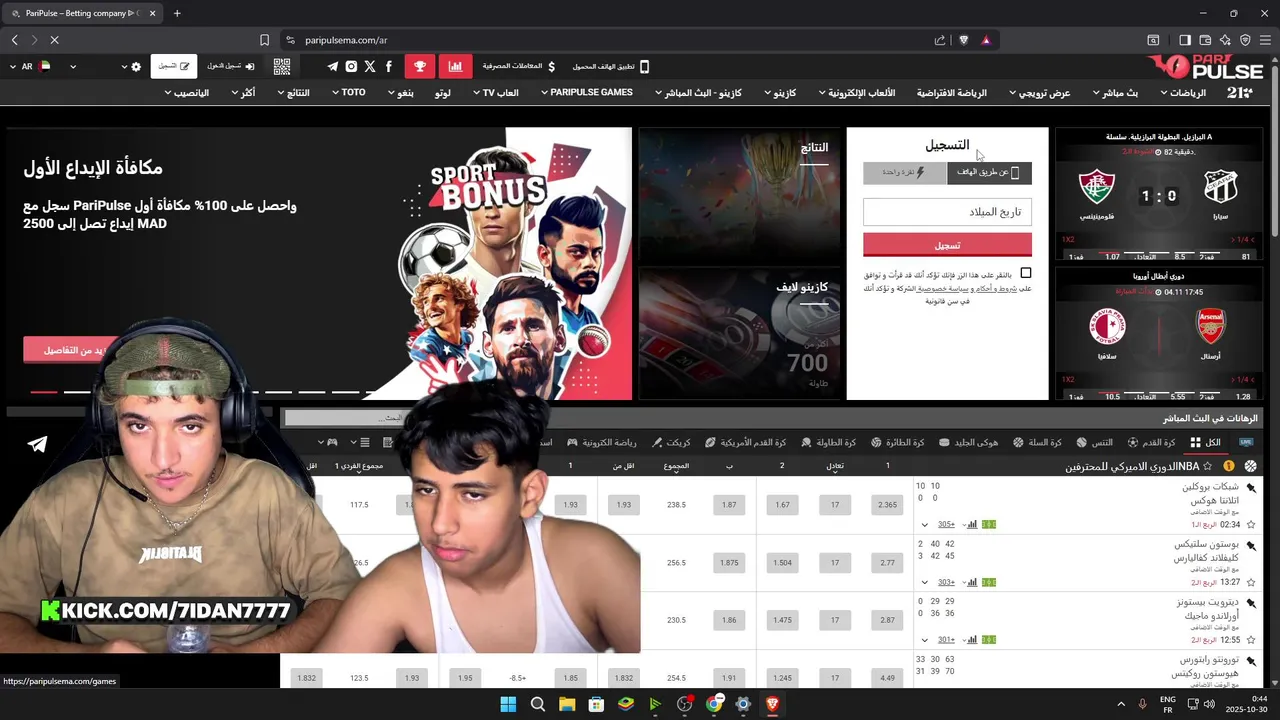Click the PariPulse logo
Image resolution: width=1280 pixels, height=720 pixels.
click(x=1206, y=67)
